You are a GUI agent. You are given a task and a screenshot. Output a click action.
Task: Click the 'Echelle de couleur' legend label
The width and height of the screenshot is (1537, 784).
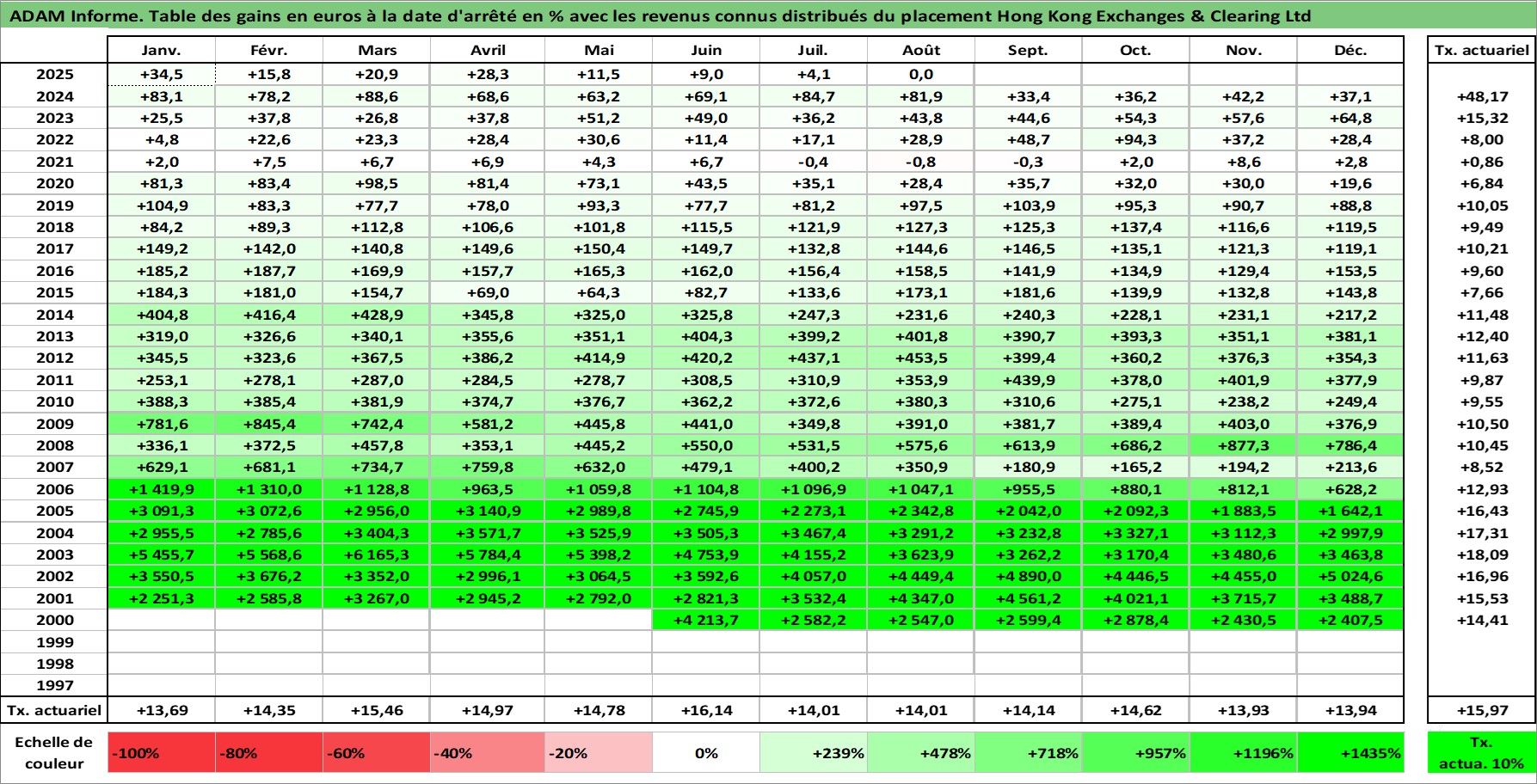[54, 753]
